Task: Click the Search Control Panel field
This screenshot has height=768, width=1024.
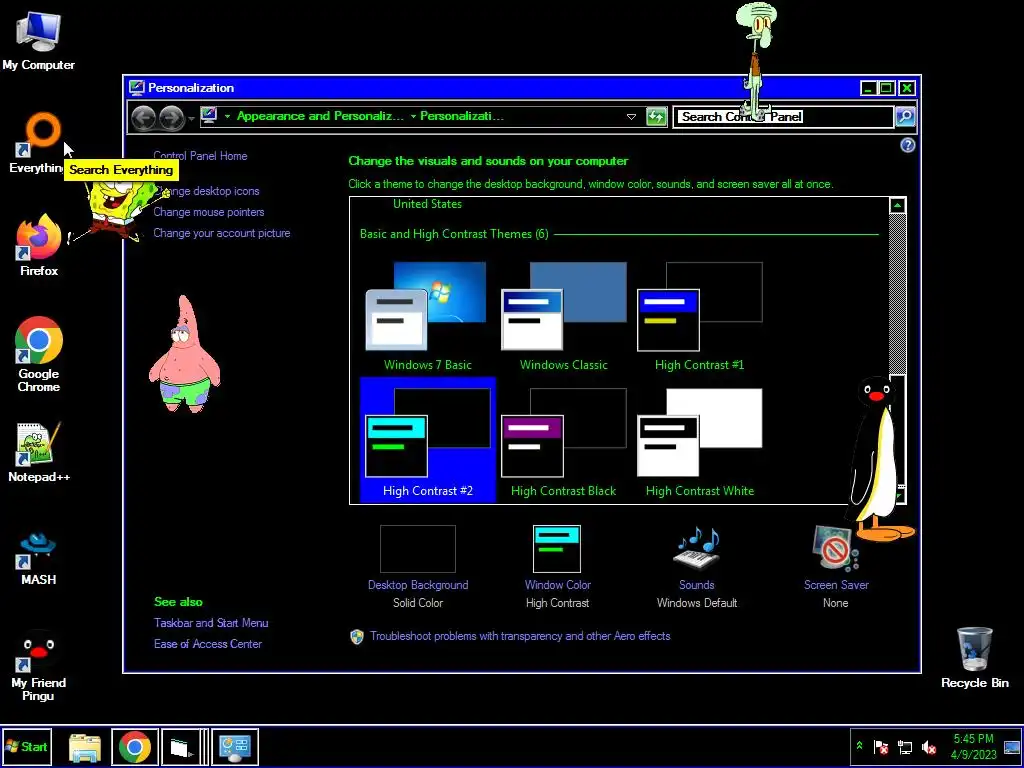Action: coord(783,117)
